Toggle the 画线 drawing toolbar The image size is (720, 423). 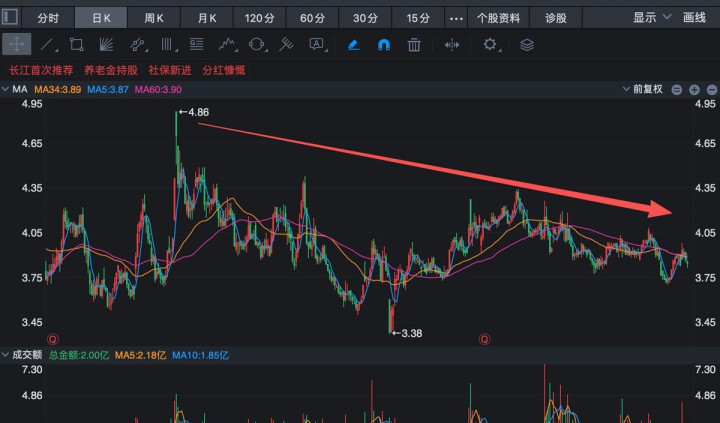pyautogui.click(x=694, y=18)
